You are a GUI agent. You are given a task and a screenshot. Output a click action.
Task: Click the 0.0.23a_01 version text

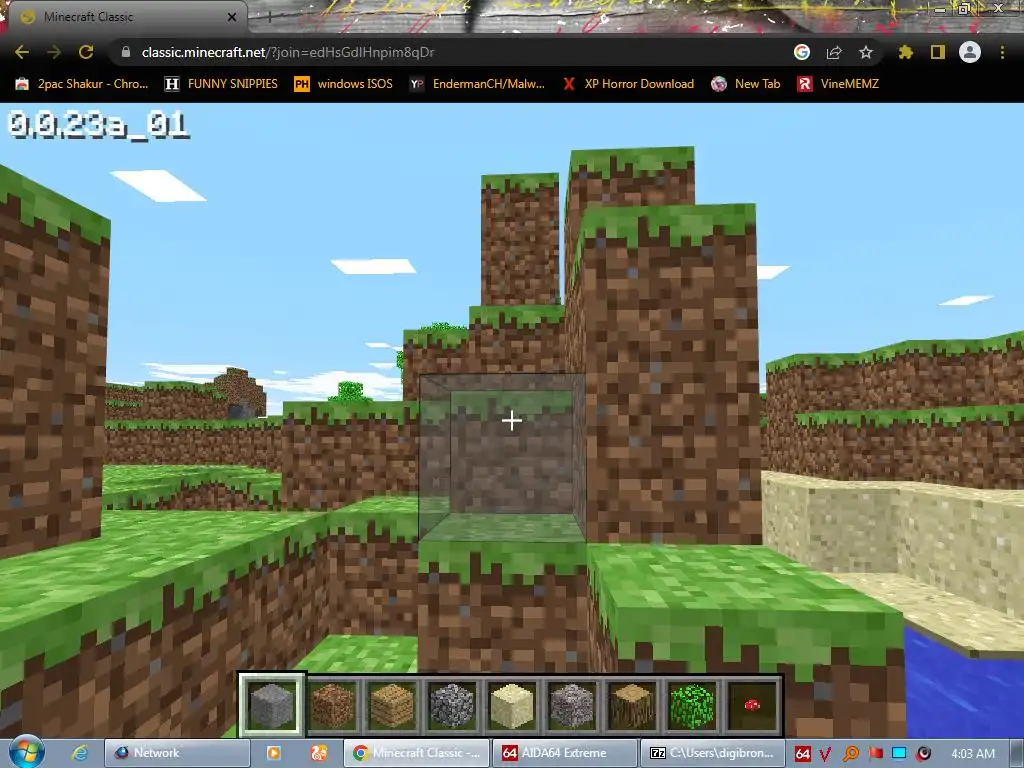point(98,124)
